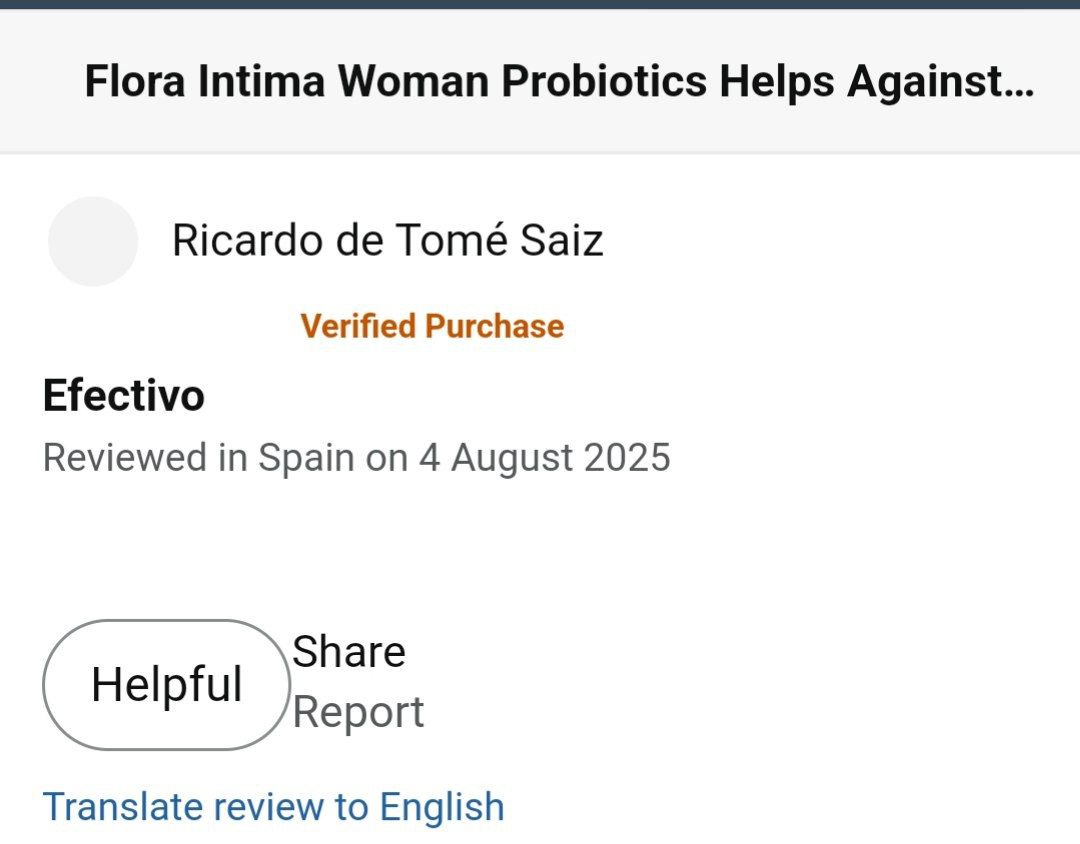This screenshot has height=844, width=1080.
Task: Click the reviewer's profile avatar circle
Action: [x=93, y=241]
